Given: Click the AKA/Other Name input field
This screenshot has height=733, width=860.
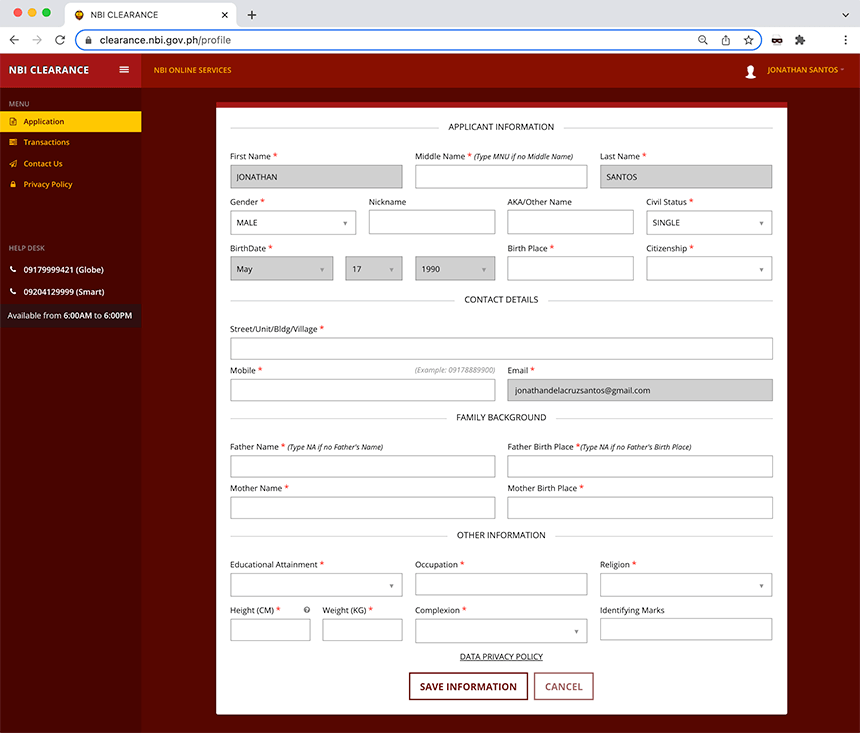Looking at the screenshot, I should (x=570, y=223).
